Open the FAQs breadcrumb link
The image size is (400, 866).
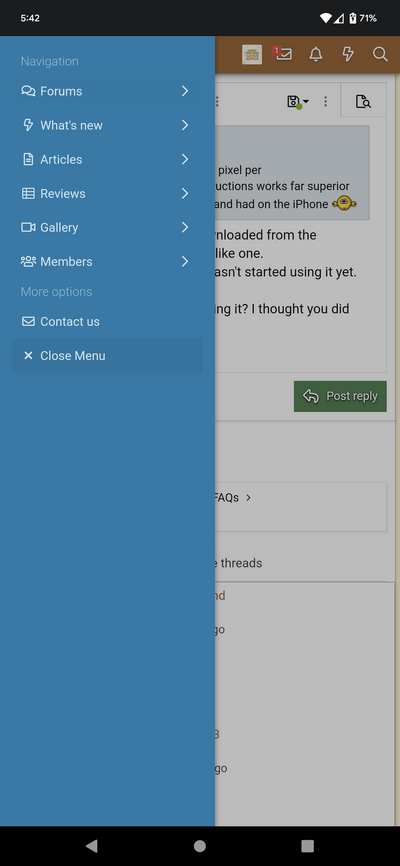(227, 498)
